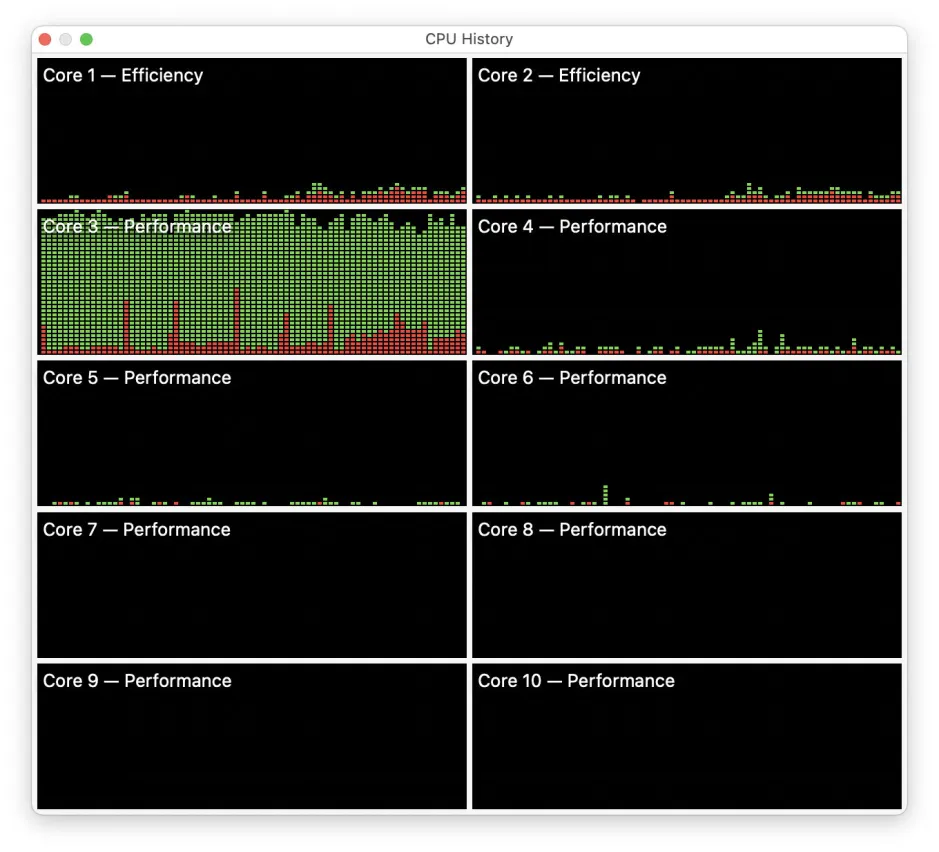Screen dimensions: 939x852
Task: Select the Core 9 — Performance label
Action: click(137, 680)
